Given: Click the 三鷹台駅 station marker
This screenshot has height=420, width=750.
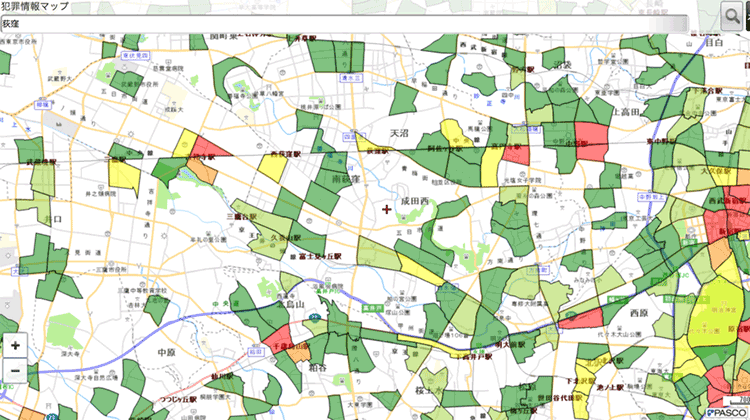Looking at the screenshot, I should point(242,216).
